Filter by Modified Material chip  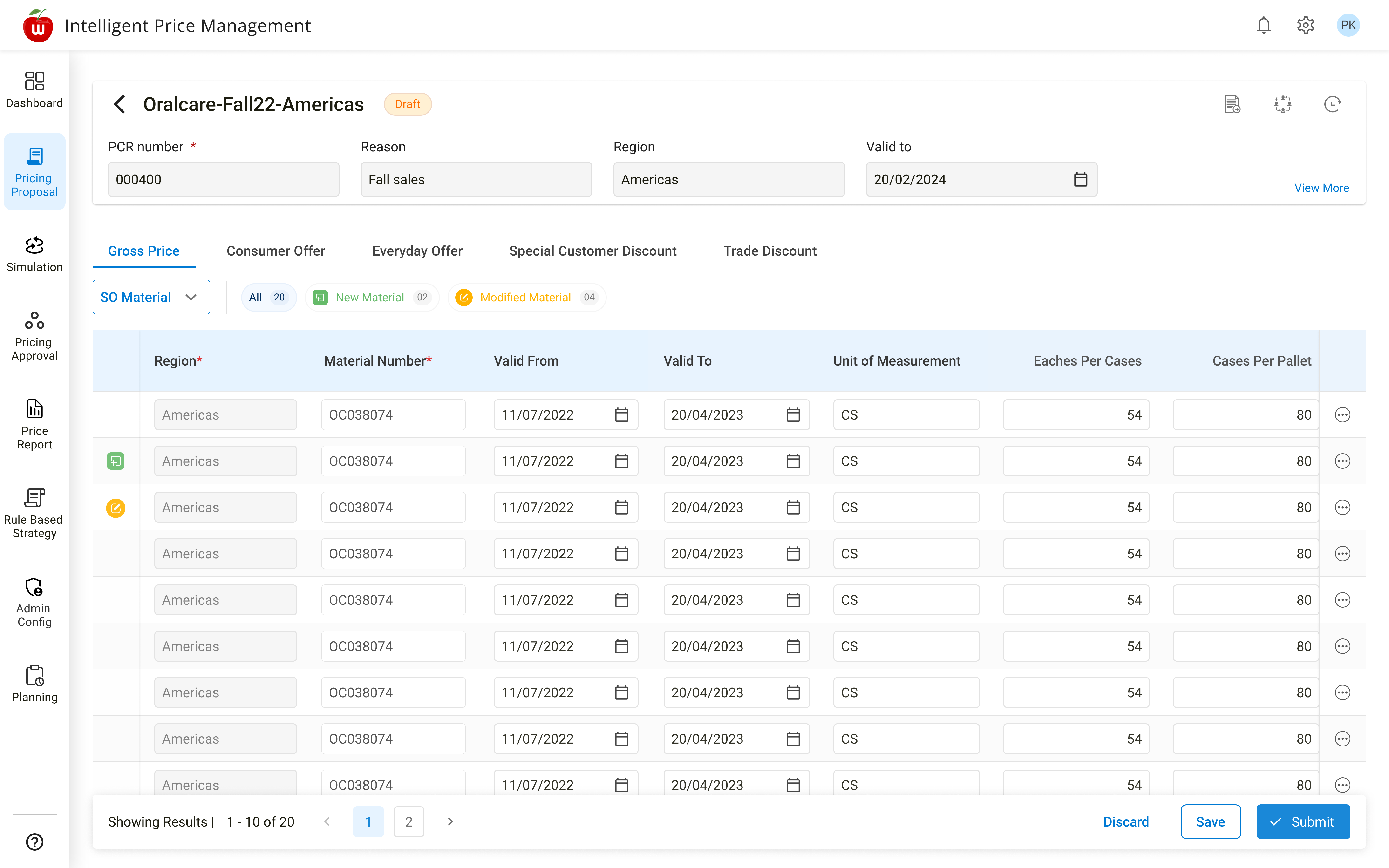coord(526,297)
